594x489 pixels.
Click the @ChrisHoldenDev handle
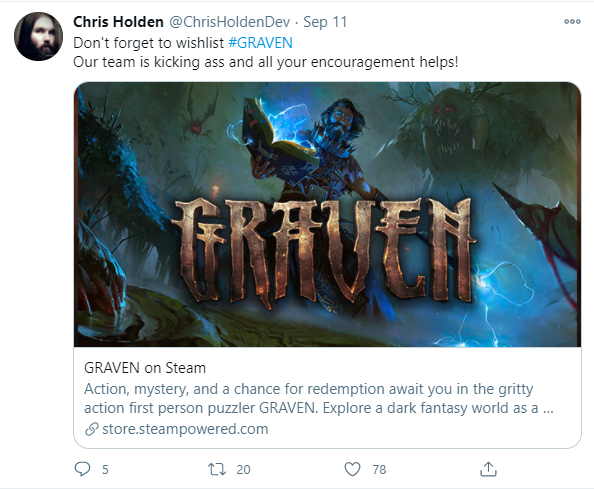230,22
